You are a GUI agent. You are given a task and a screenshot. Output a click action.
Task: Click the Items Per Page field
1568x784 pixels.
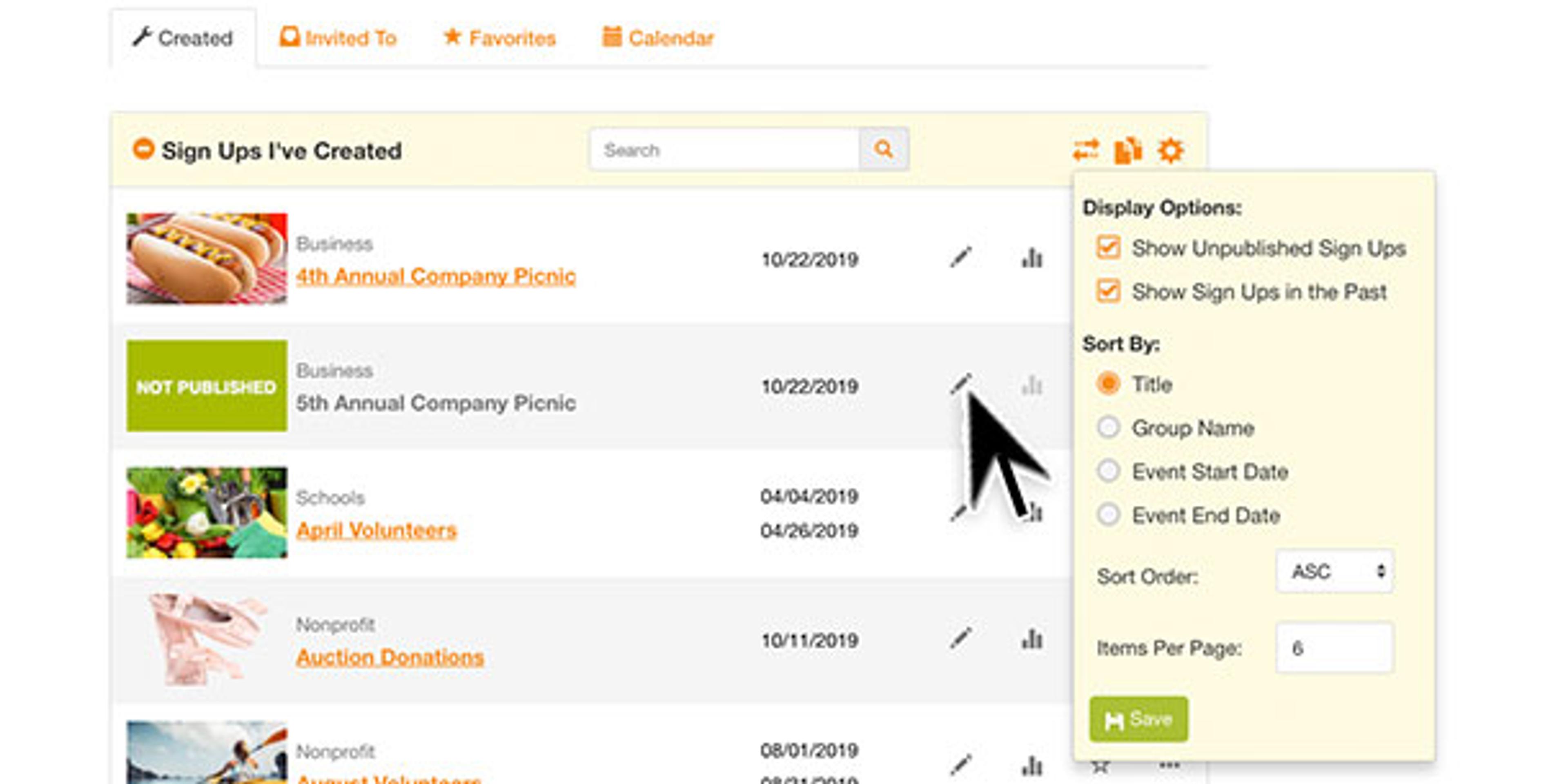coord(1334,648)
